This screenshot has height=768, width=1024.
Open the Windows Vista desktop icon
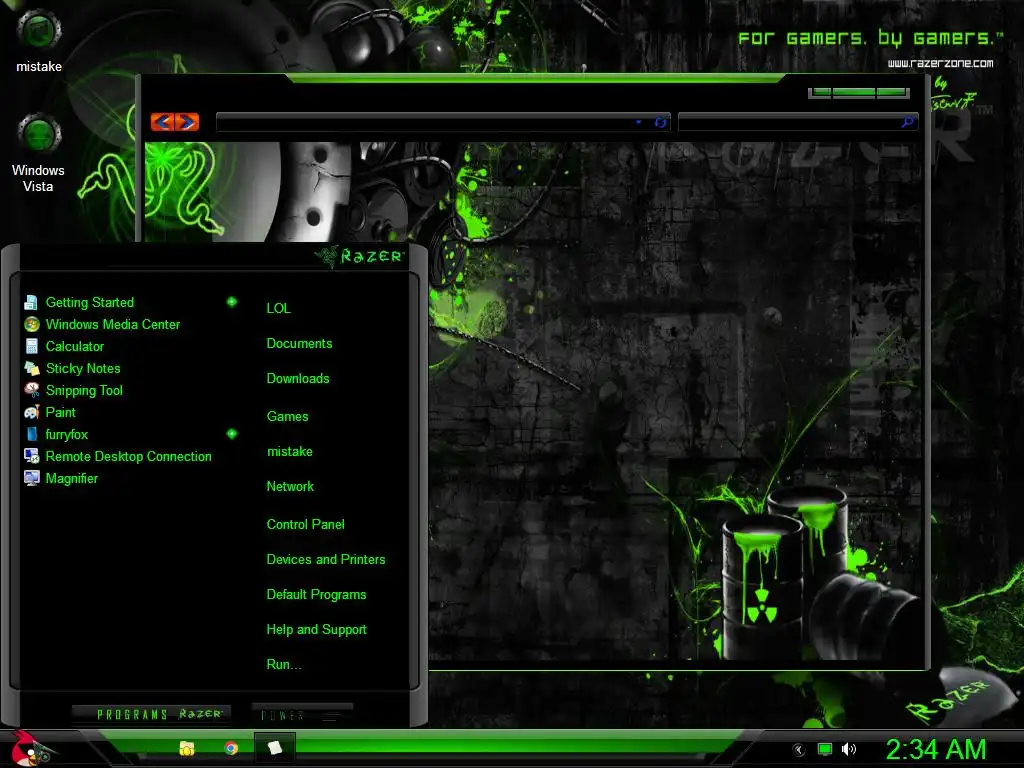click(x=39, y=153)
